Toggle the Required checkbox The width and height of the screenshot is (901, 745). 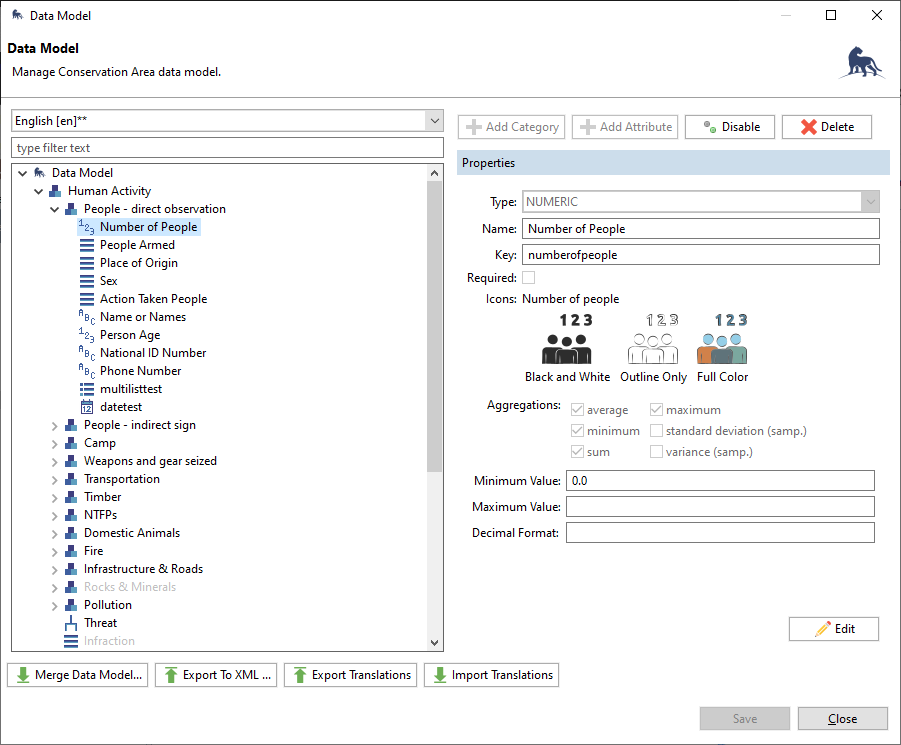pos(528,278)
